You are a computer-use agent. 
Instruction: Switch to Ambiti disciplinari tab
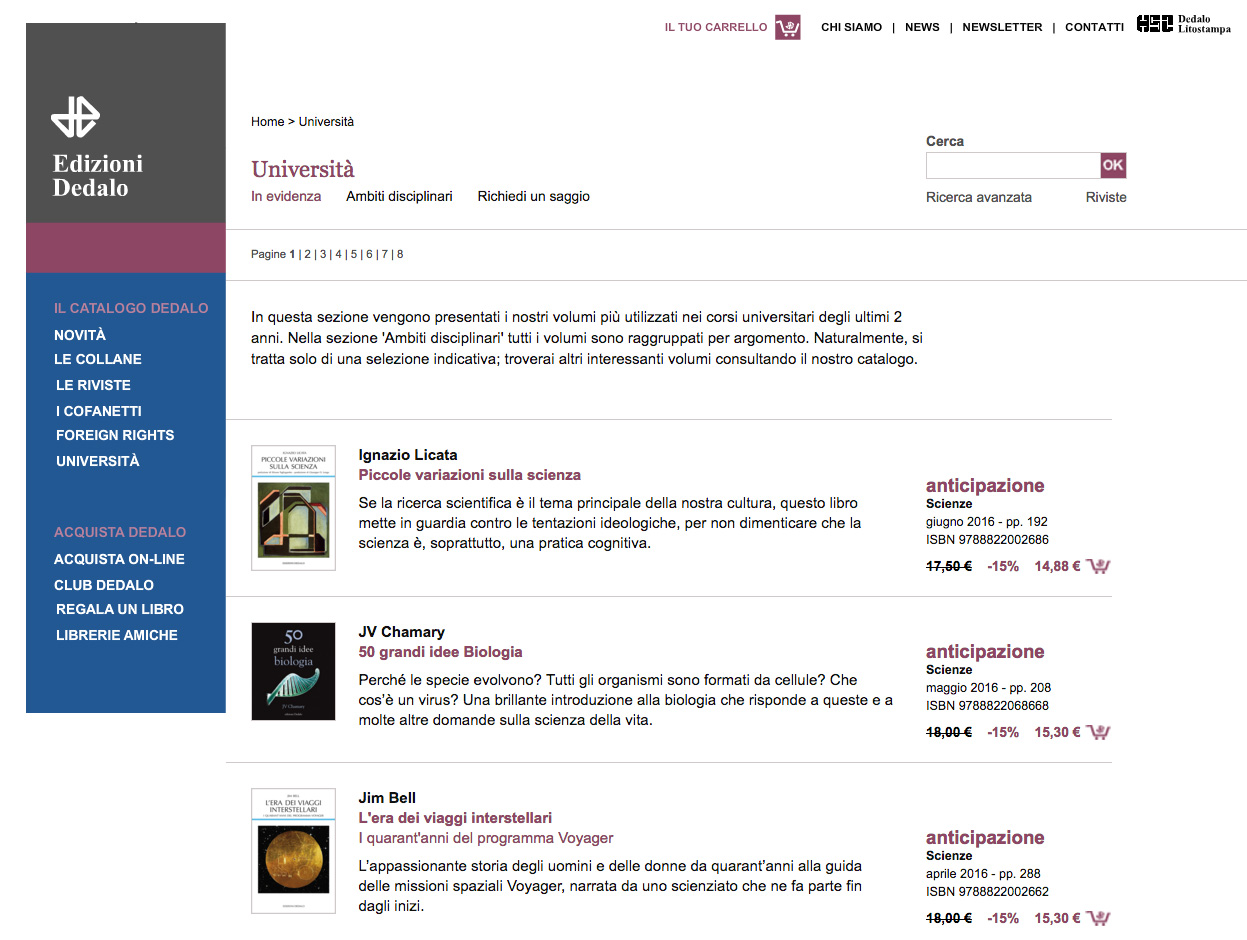point(399,197)
